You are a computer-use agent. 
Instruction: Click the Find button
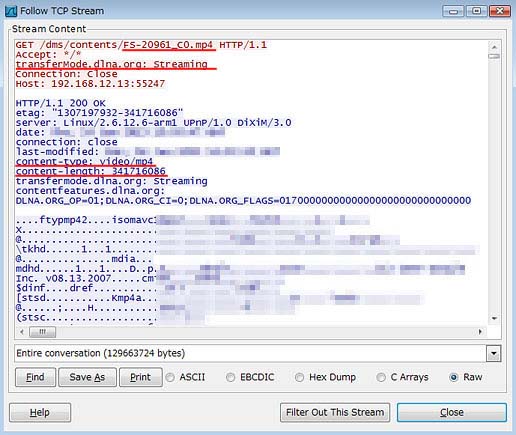tap(35, 377)
